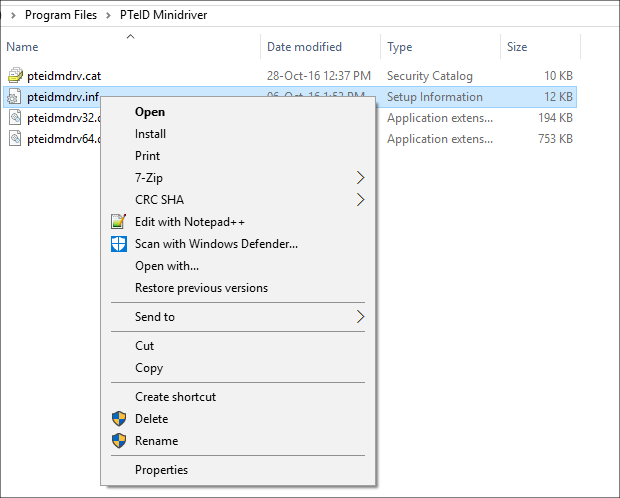The height and width of the screenshot is (498, 620).
Task: Expand the 7-Zip submenu arrow
Action: [360, 178]
